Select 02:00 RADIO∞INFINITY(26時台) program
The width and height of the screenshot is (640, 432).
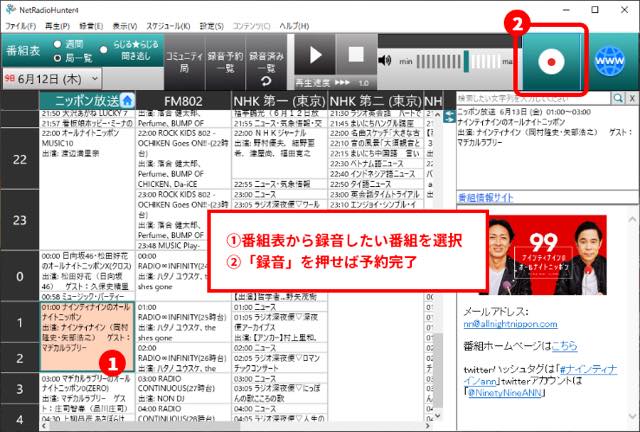pyautogui.click(x=183, y=358)
